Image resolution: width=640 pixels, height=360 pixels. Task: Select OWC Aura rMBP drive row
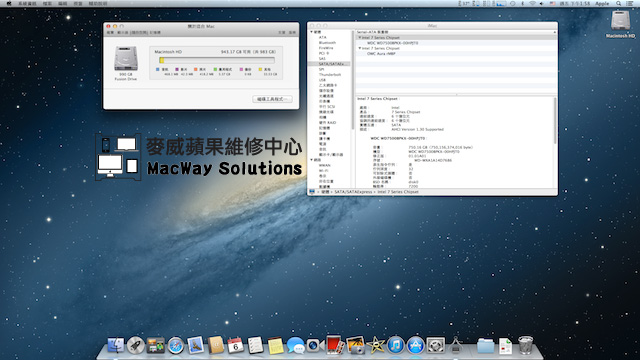tap(456, 53)
